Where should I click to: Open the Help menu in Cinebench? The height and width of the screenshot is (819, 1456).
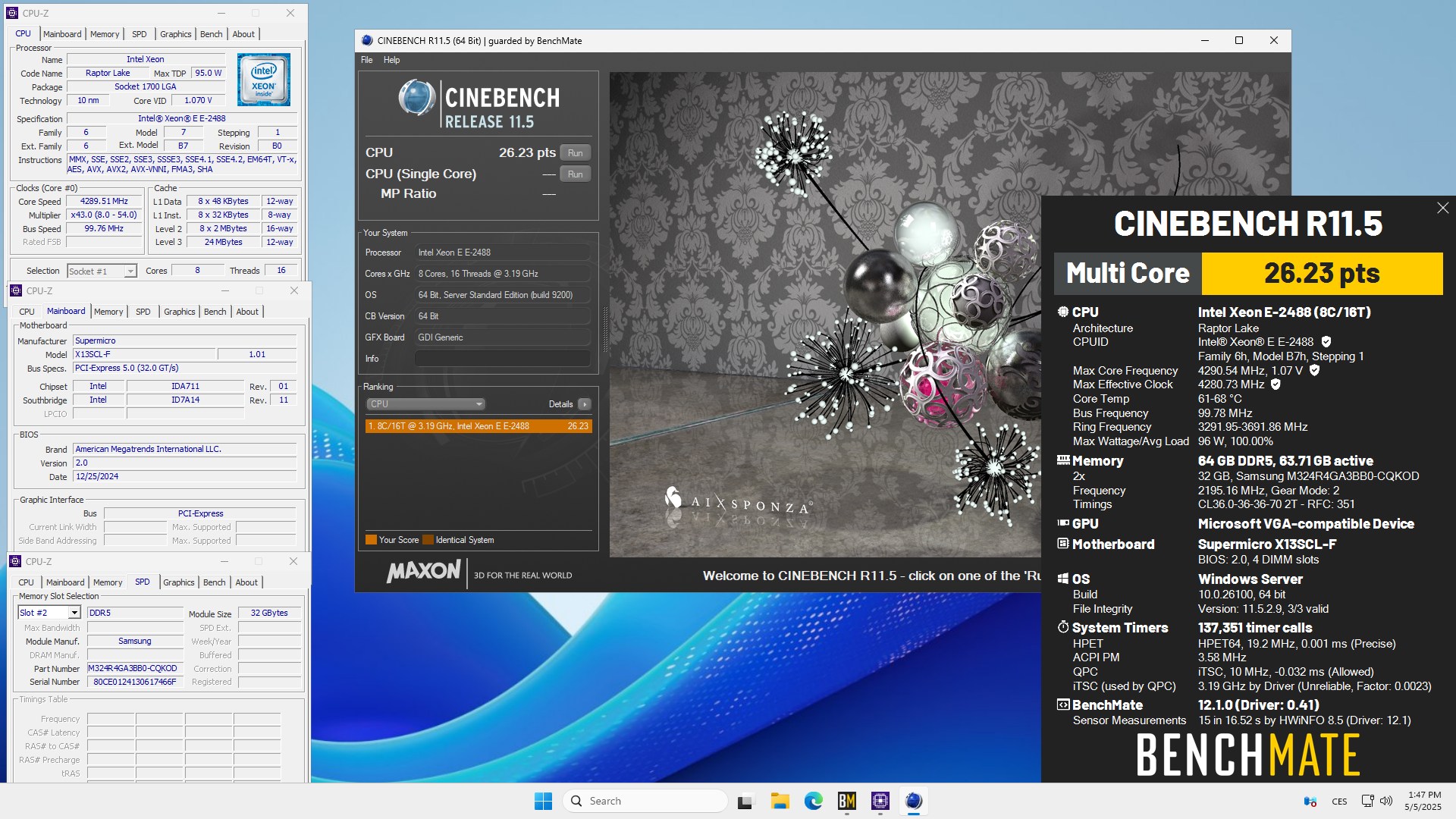click(x=391, y=60)
